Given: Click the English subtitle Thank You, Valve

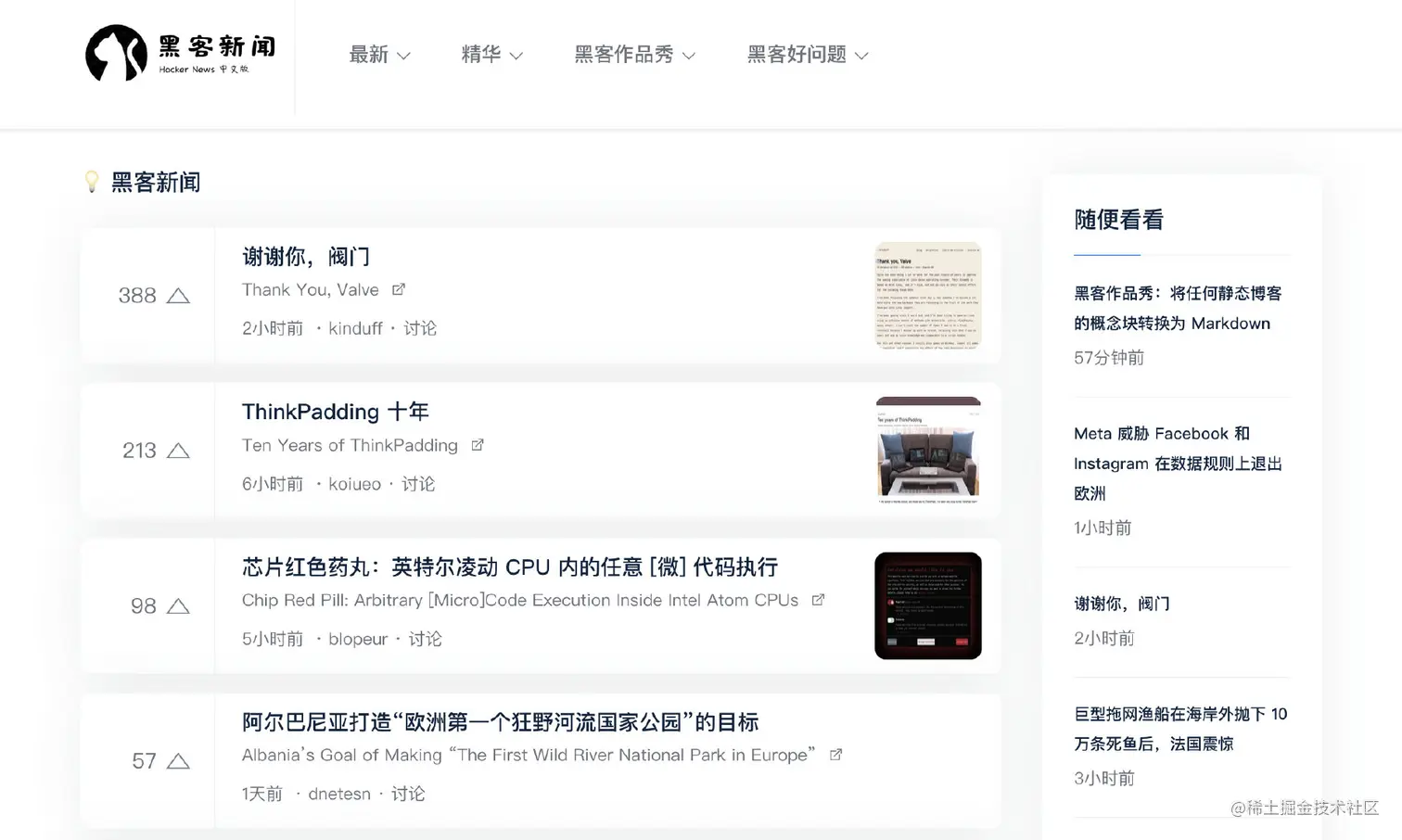Looking at the screenshot, I should pyautogui.click(x=311, y=290).
